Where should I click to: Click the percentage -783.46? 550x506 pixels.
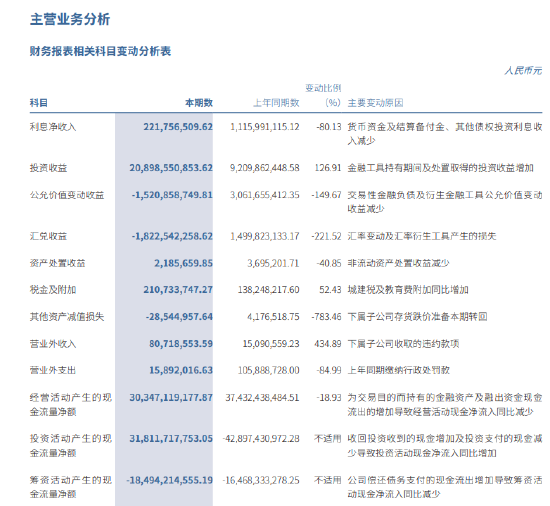(326, 317)
